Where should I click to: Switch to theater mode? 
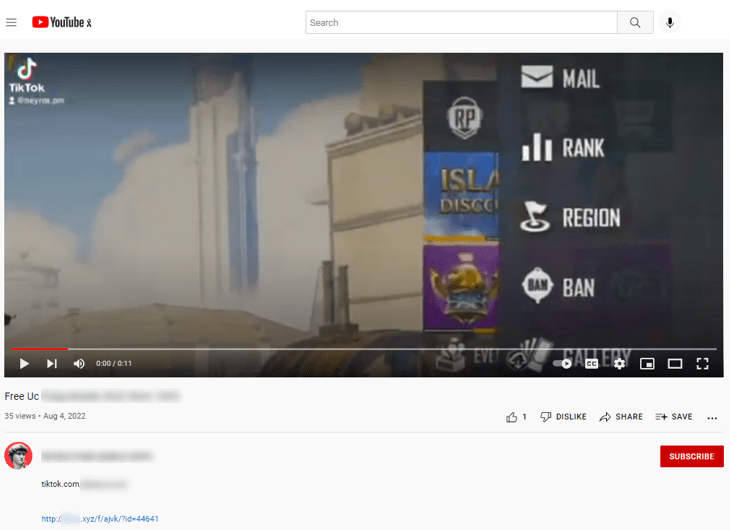pos(675,363)
